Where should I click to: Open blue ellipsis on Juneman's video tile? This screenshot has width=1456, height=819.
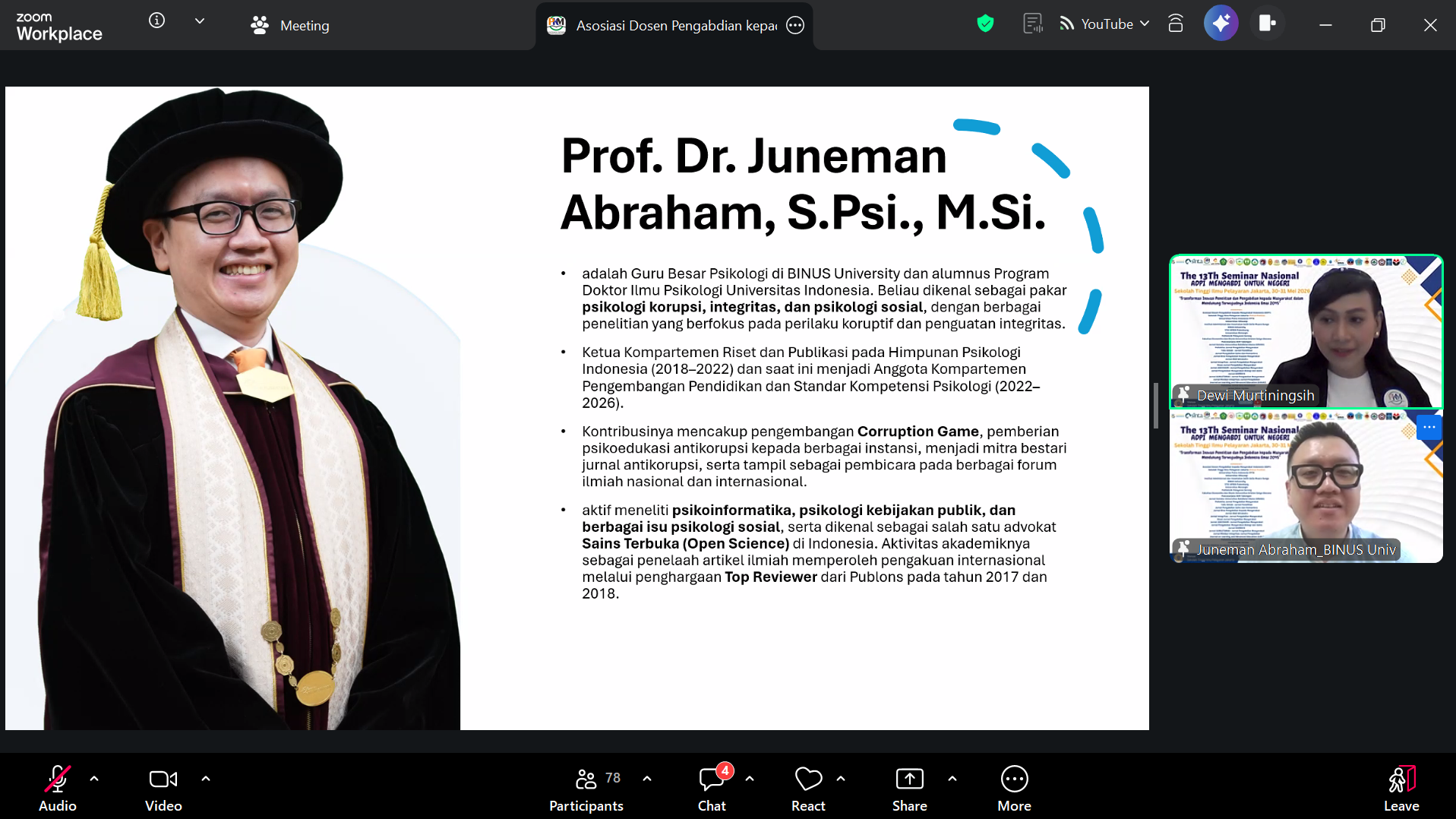(1429, 427)
